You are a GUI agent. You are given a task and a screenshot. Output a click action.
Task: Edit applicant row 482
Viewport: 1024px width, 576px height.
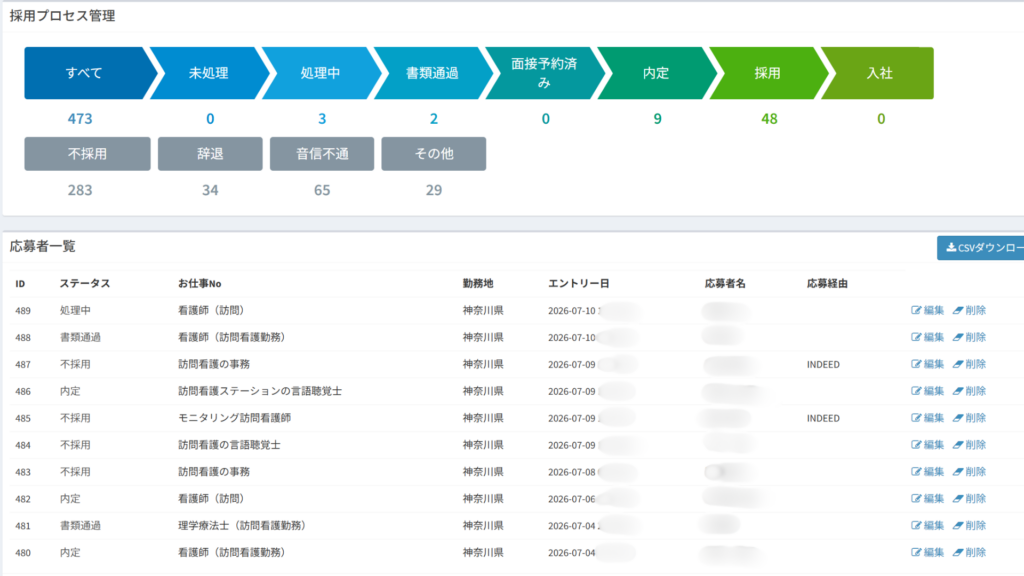(x=927, y=498)
